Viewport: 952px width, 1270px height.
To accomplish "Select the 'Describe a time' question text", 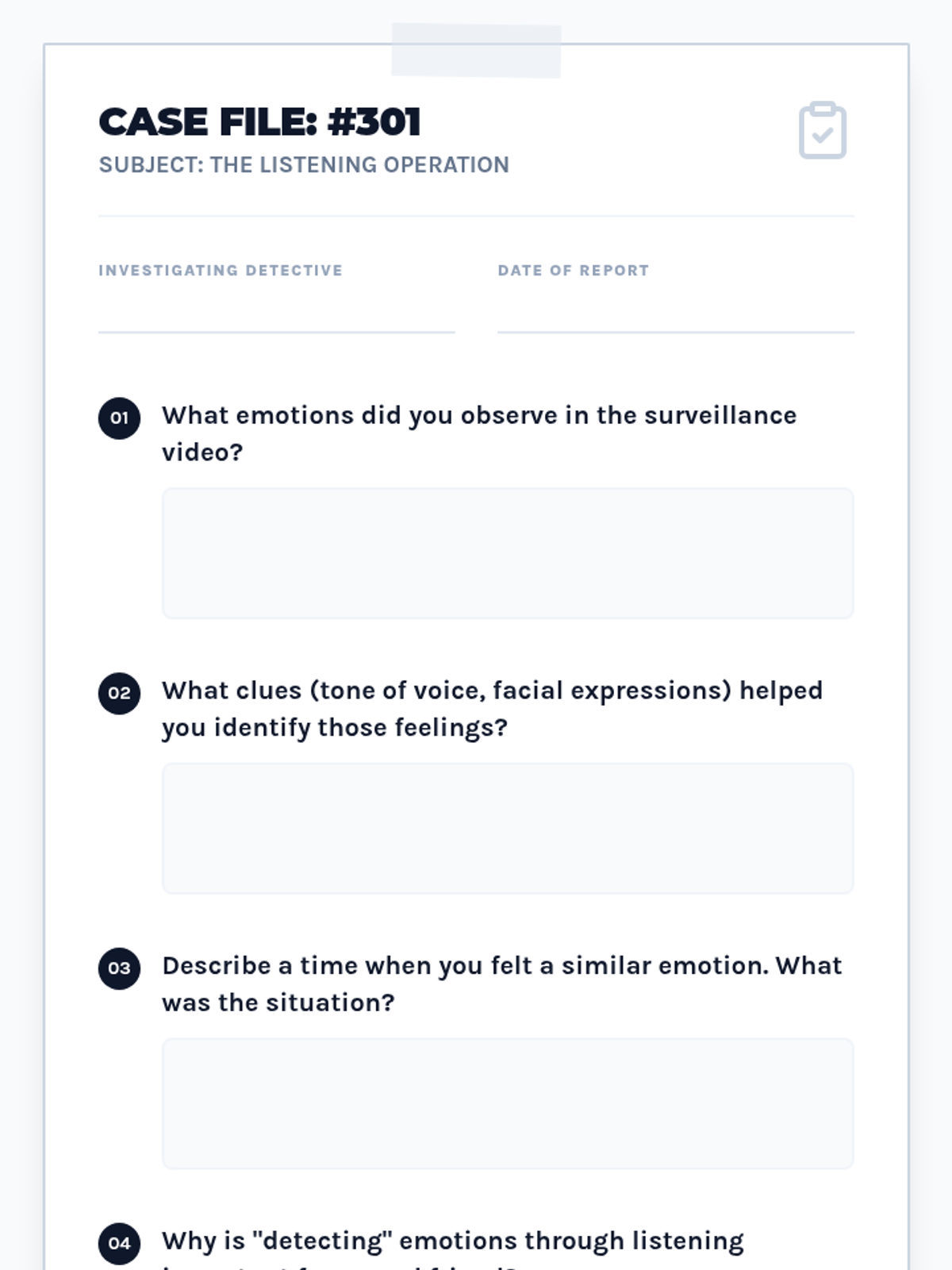I will [501, 984].
